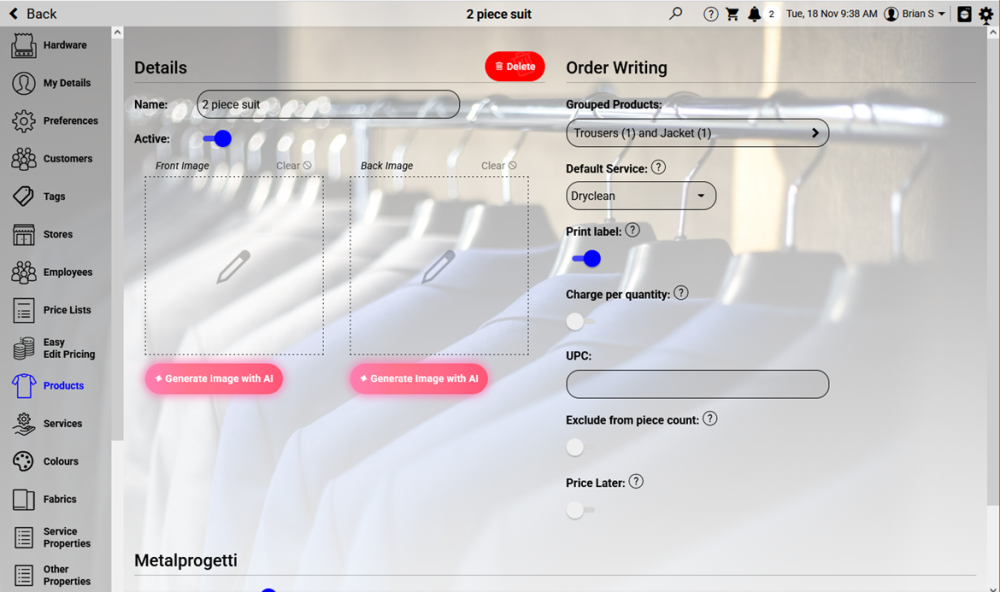
Task: Open the search magnifier icon
Action: tap(675, 13)
